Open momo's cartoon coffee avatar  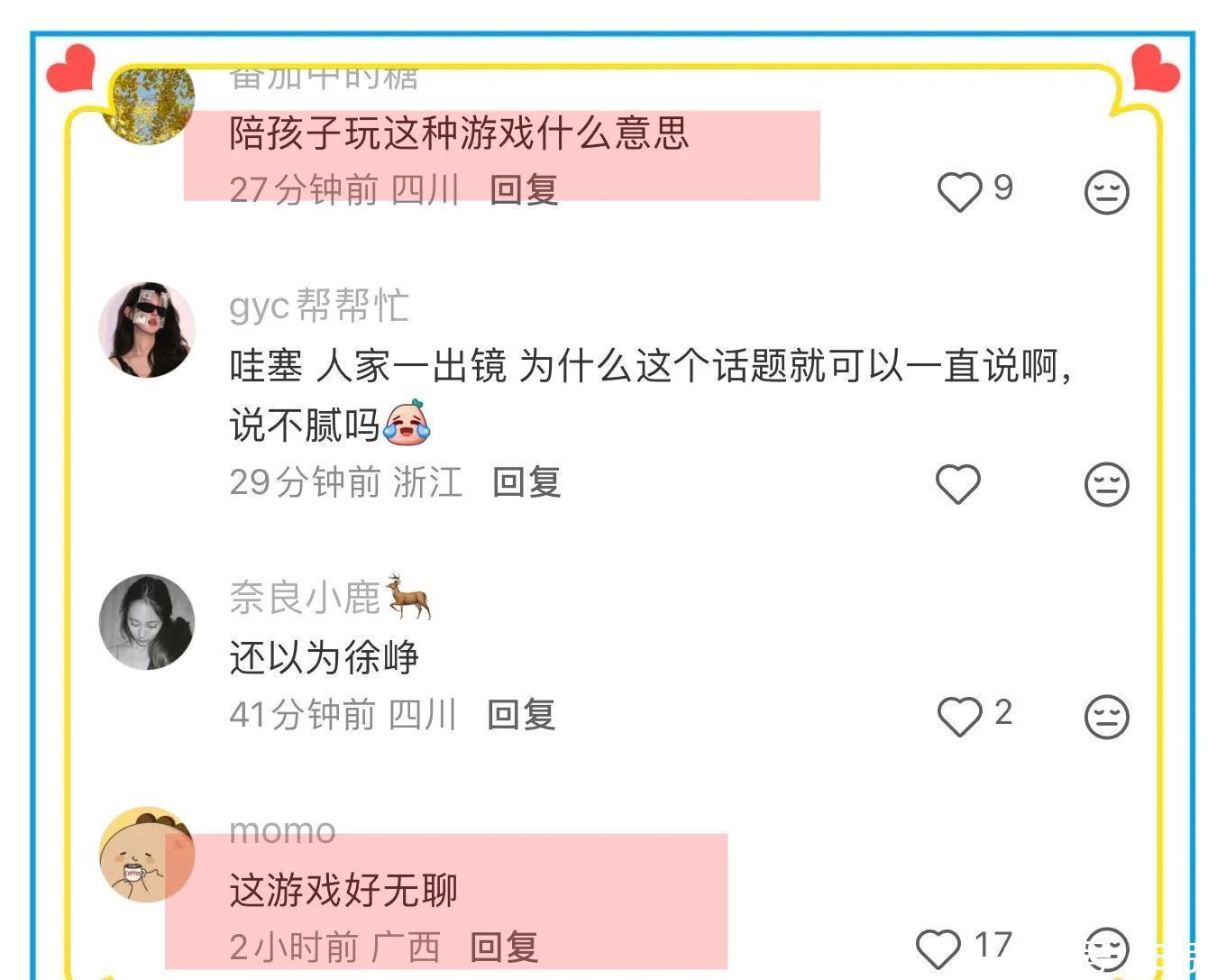[147, 855]
